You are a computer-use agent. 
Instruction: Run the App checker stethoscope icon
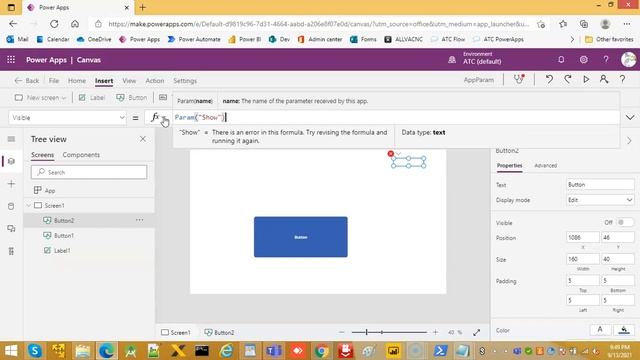coord(519,79)
